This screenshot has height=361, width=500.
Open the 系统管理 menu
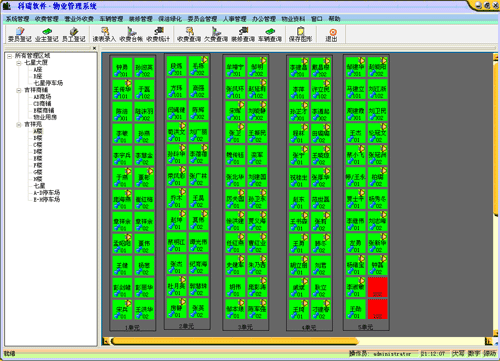coord(17,19)
